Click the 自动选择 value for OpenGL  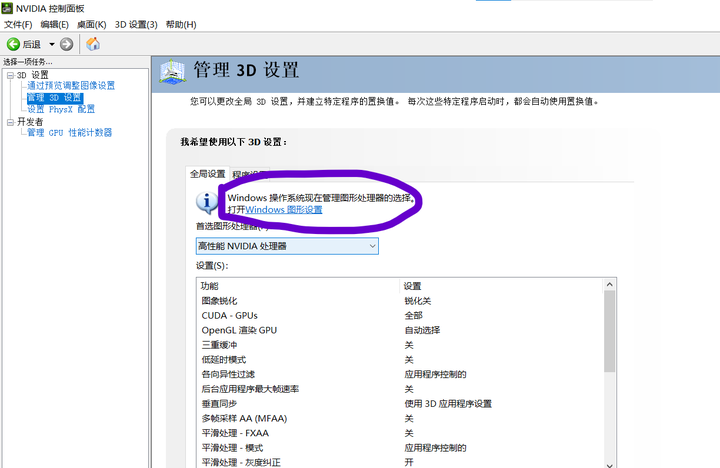[422, 330]
